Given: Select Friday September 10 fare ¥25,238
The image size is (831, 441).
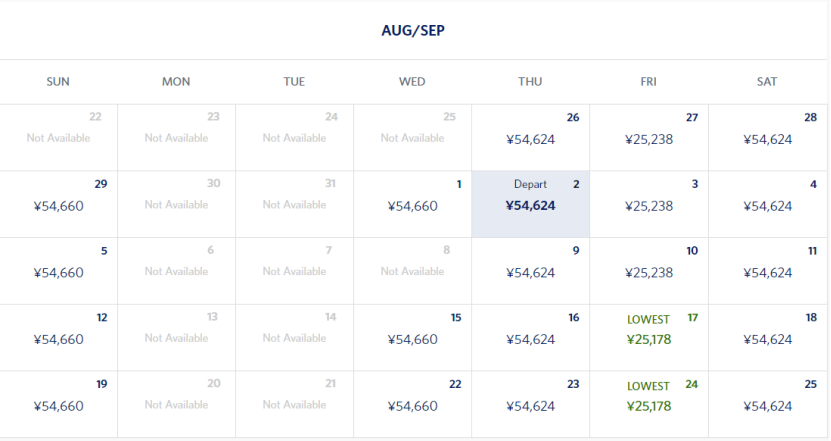Looking at the screenshot, I should 649,272.
